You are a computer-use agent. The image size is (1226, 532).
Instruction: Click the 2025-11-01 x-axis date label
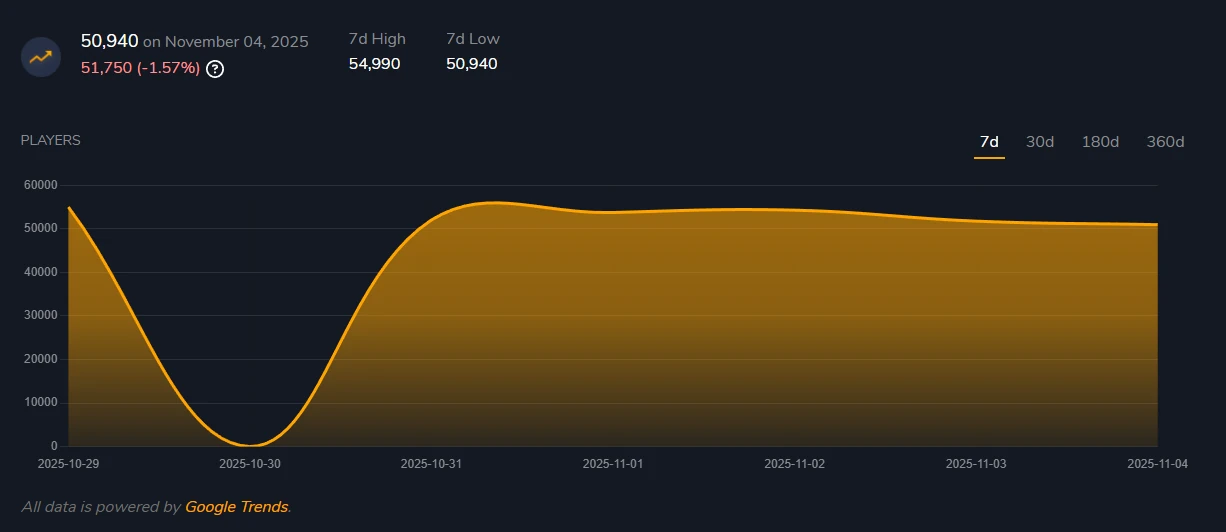(613, 464)
